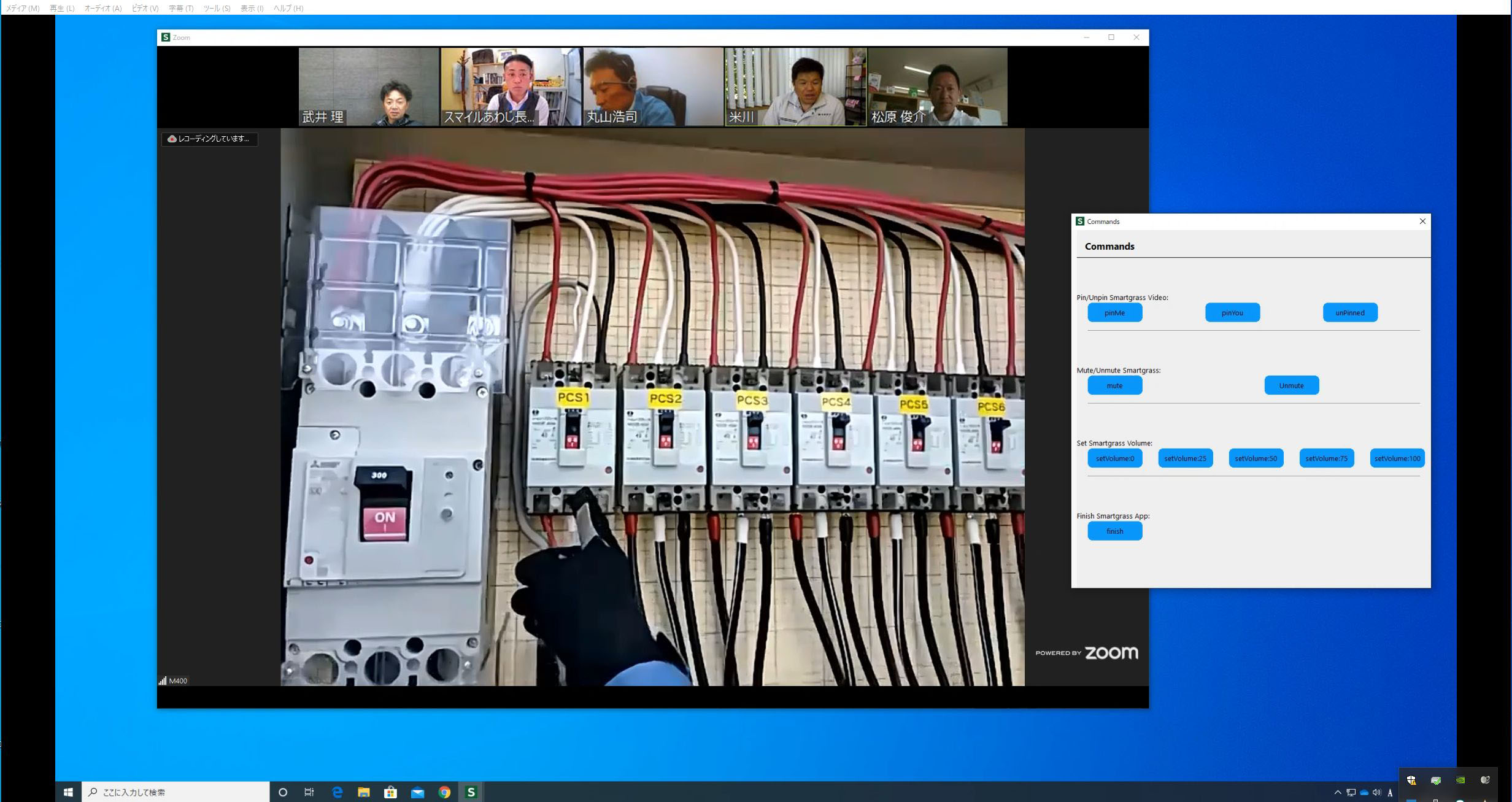The width and height of the screenshot is (1512, 802).
Task: Open Task View from the taskbar
Action: click(309, 792)
